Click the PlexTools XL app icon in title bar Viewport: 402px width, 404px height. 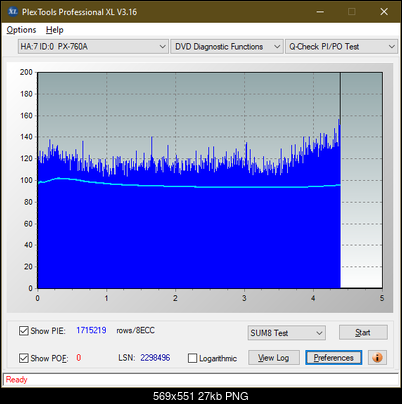click(x=13, y=12)
